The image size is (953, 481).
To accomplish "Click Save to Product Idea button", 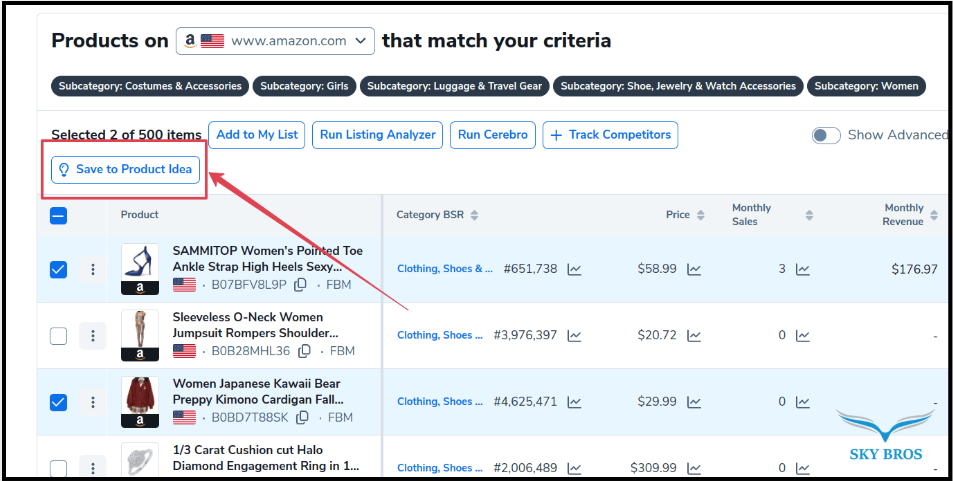I will click(x=126, y=169).
